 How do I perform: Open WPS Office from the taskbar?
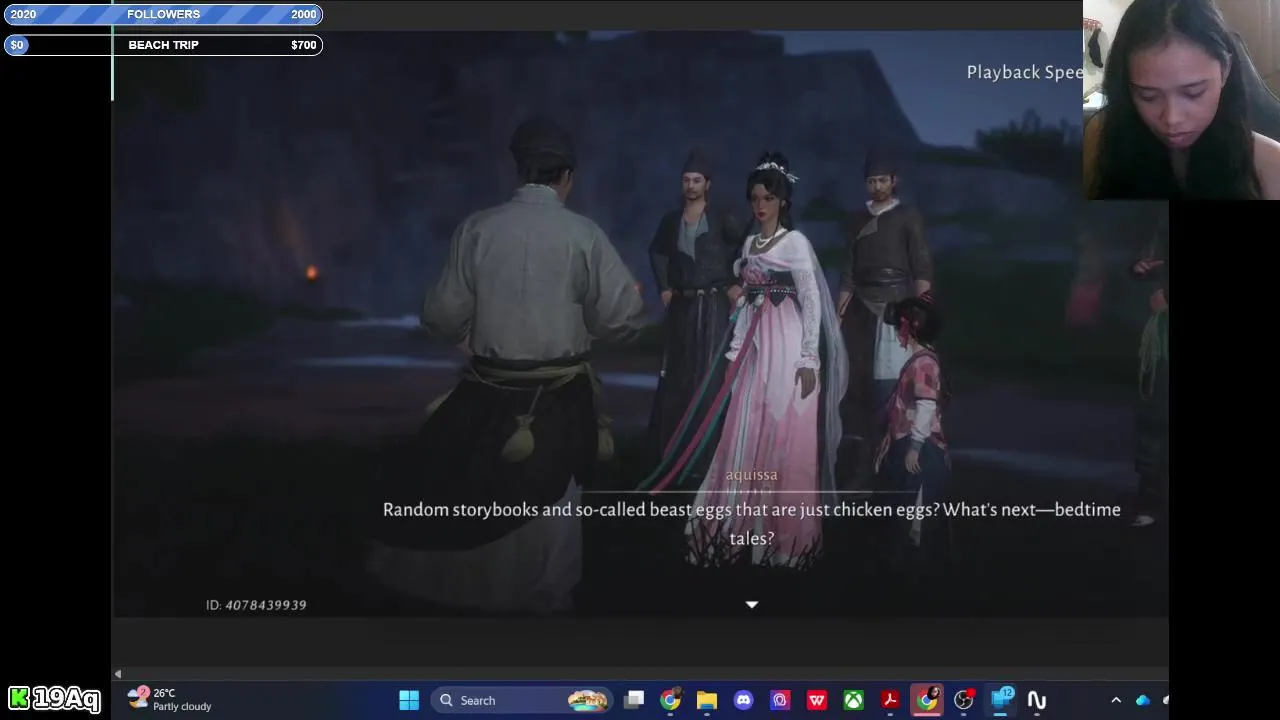817,700
